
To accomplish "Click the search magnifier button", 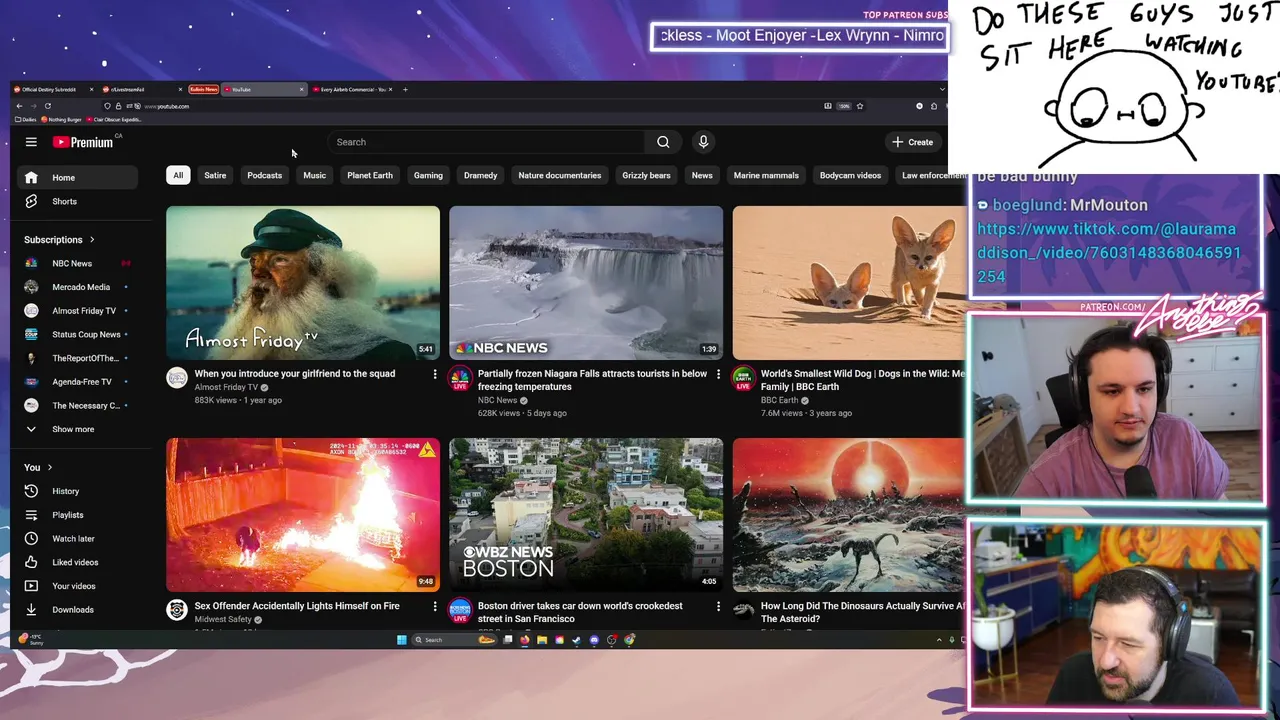I will [663, 142].
